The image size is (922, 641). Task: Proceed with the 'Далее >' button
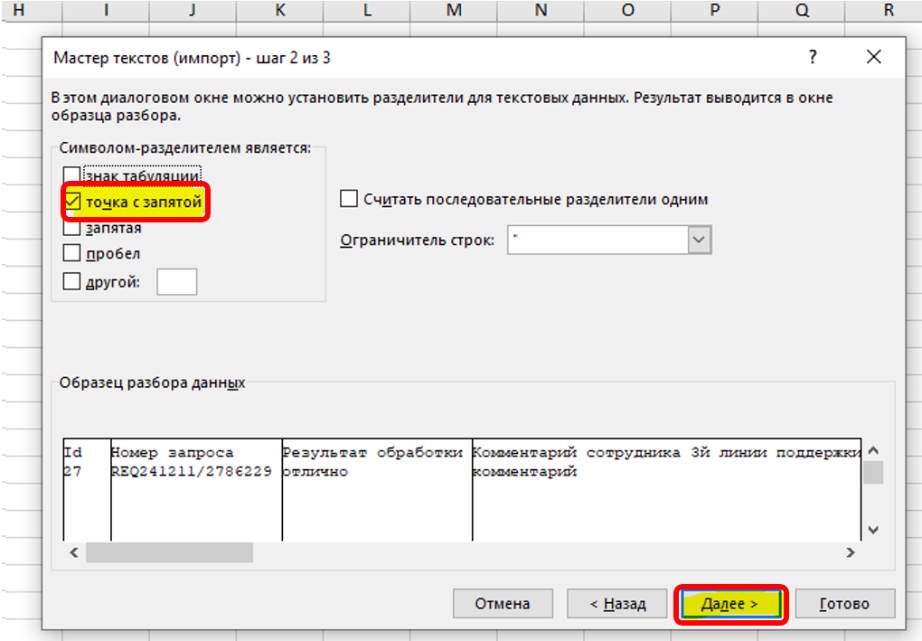[731, 604]
